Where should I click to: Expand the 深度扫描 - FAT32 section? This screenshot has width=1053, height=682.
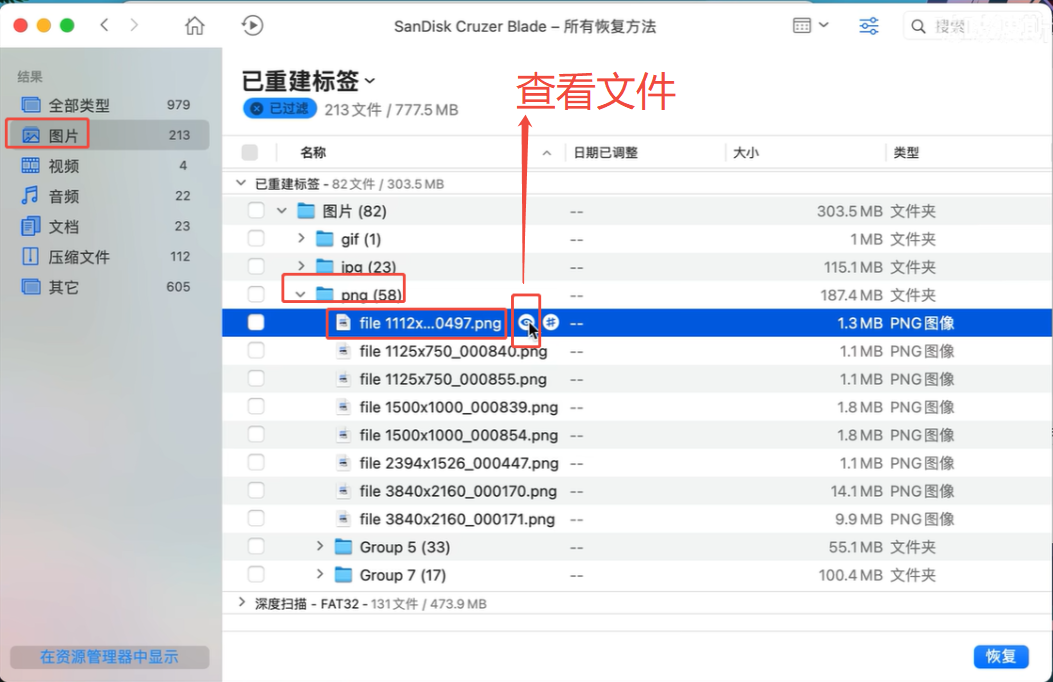(240, 604)
